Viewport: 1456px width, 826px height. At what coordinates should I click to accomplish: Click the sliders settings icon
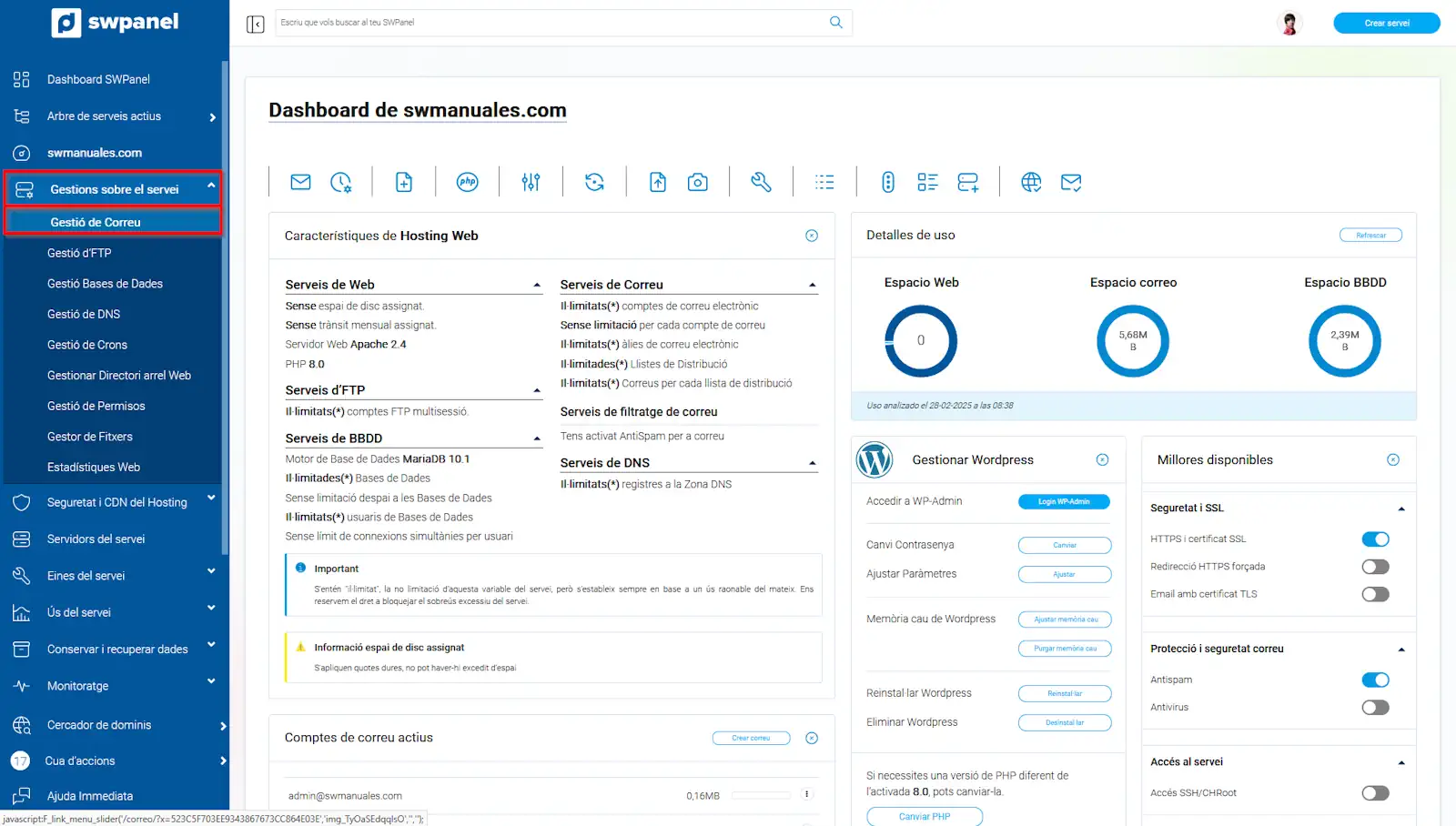pos(531,182)
